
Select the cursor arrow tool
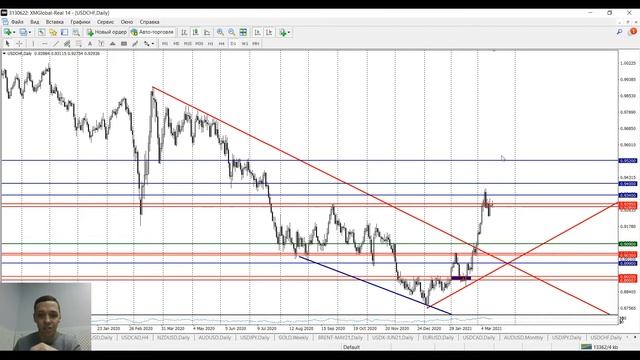point(7,43)
